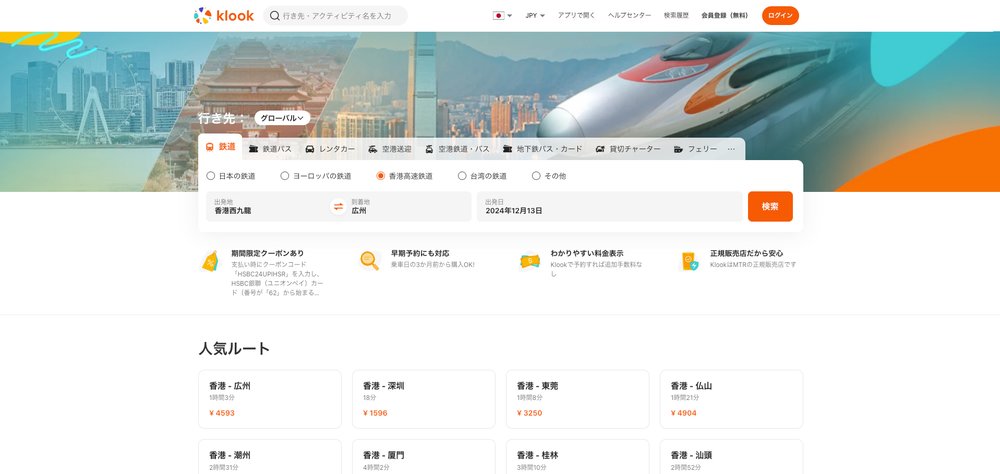Click the ¥ 3250 price
The height and width of the screenshot is (474, 1000).
click(529, 413)
